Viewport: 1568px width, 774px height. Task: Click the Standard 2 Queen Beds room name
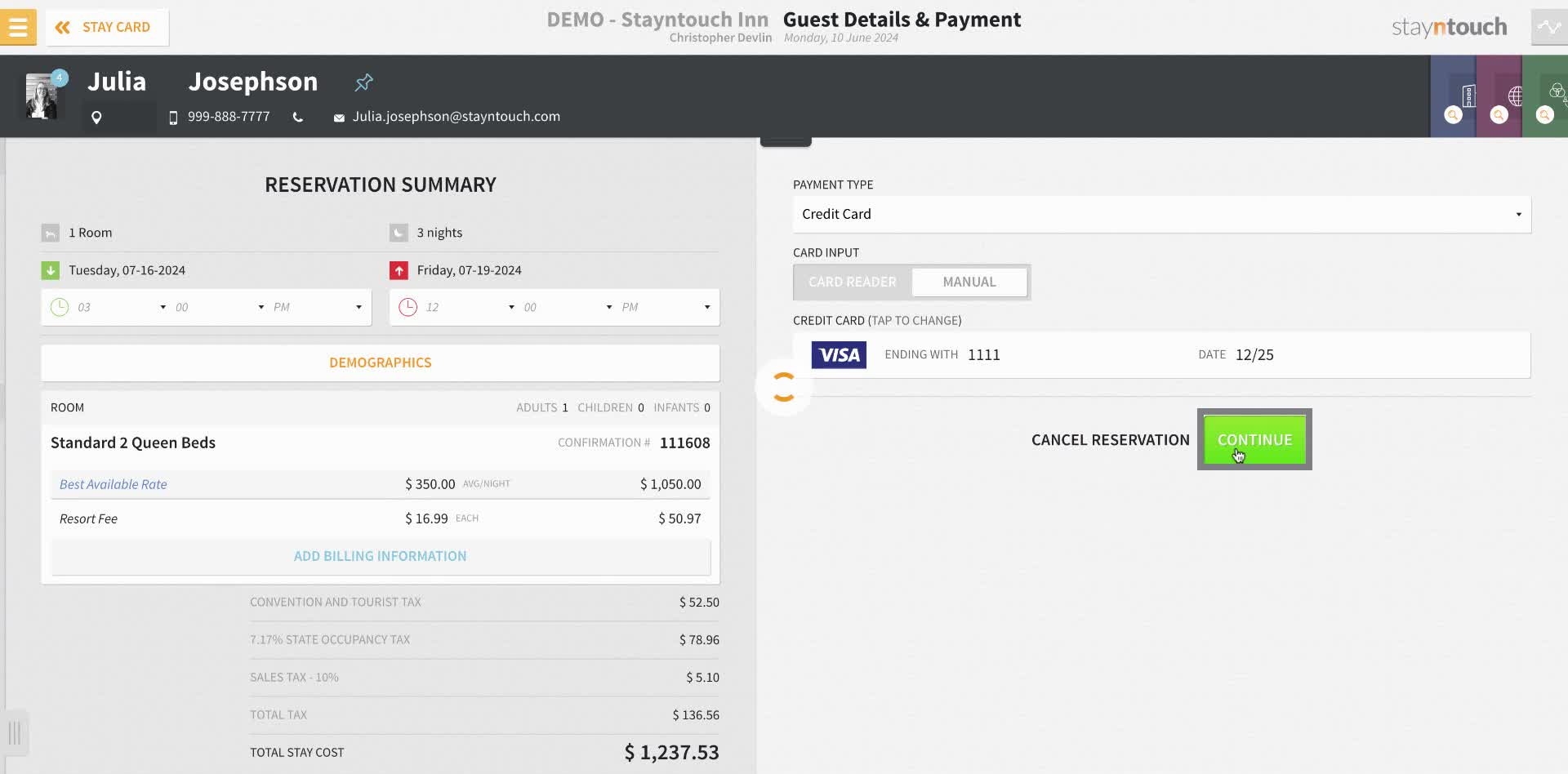pyautogui.click(x=133, y=443)
